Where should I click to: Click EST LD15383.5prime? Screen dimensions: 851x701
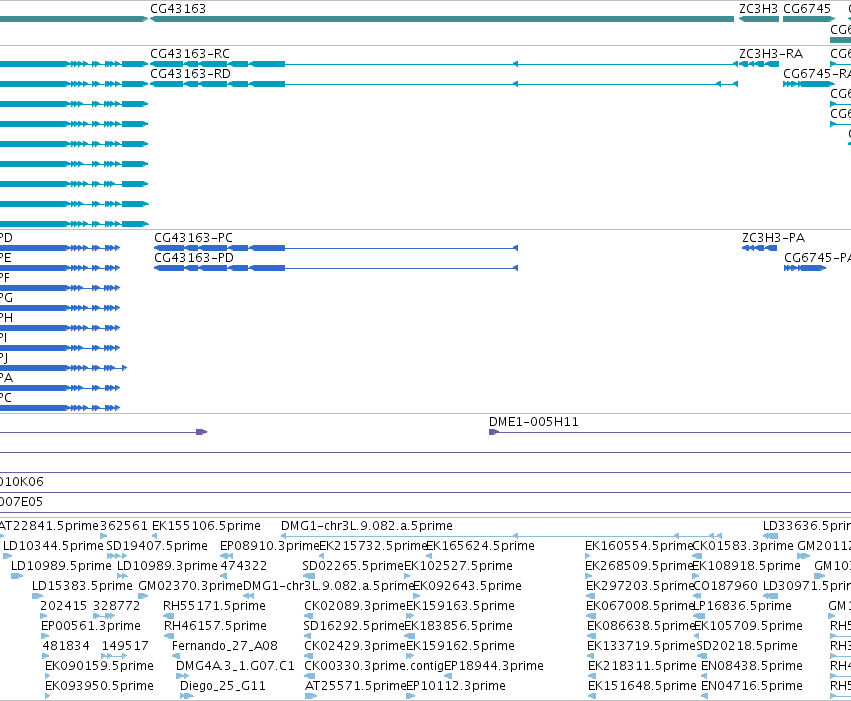coord(82,586)
